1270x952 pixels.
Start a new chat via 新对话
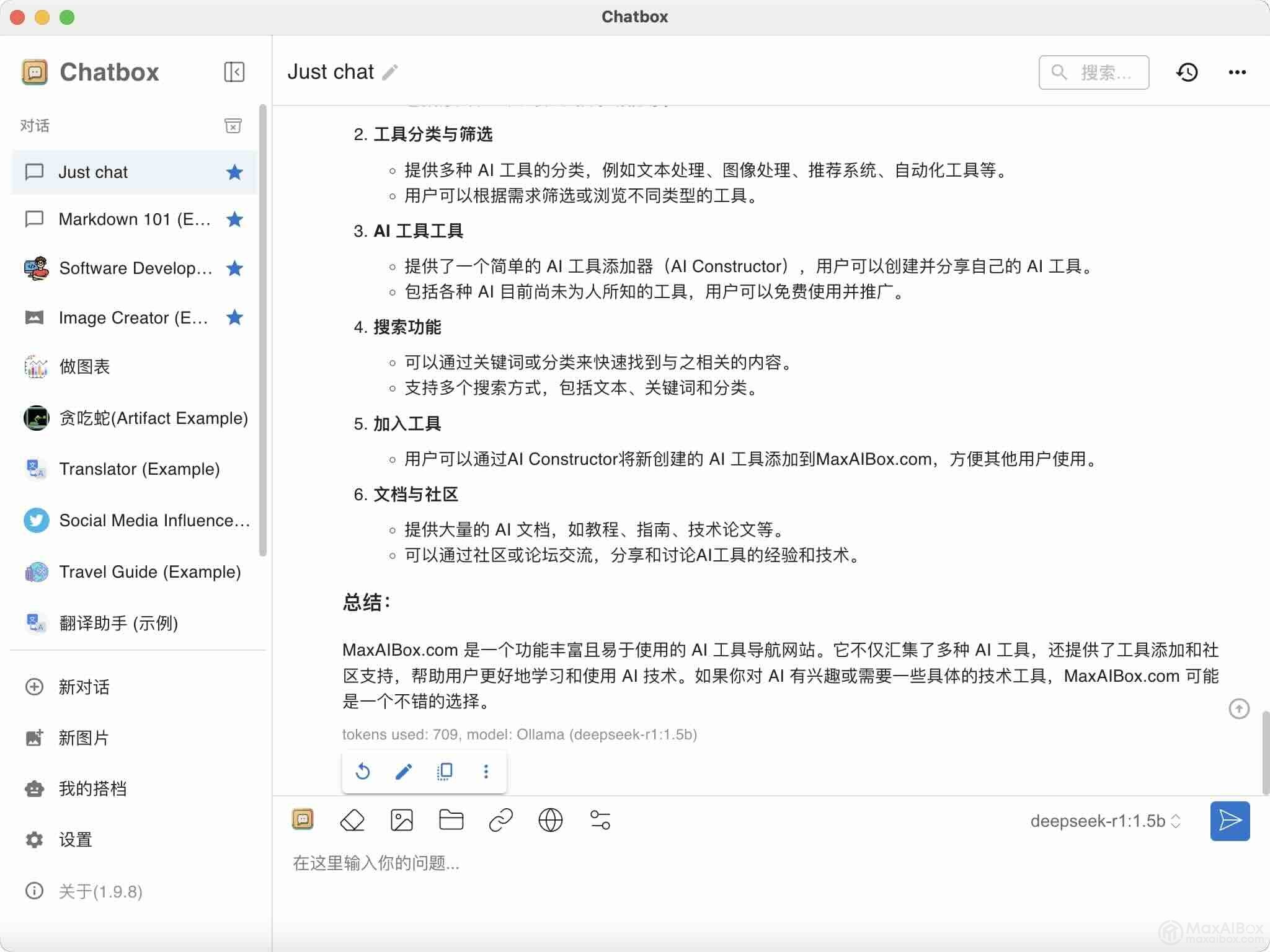[x=84, y=687]
